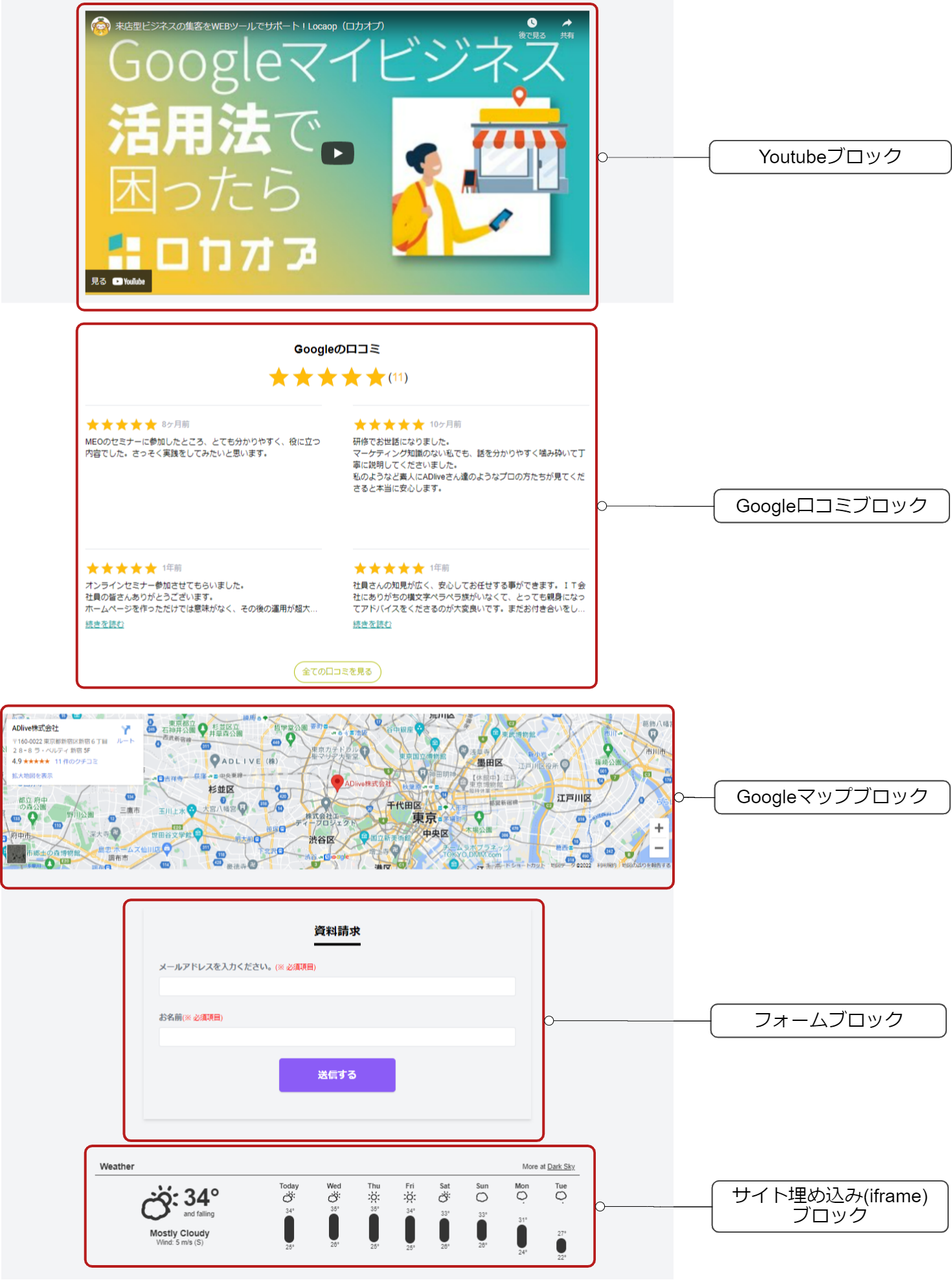Click the 全ての口コミを見る button
This screenshot has height=1280, width=952.
337,672
